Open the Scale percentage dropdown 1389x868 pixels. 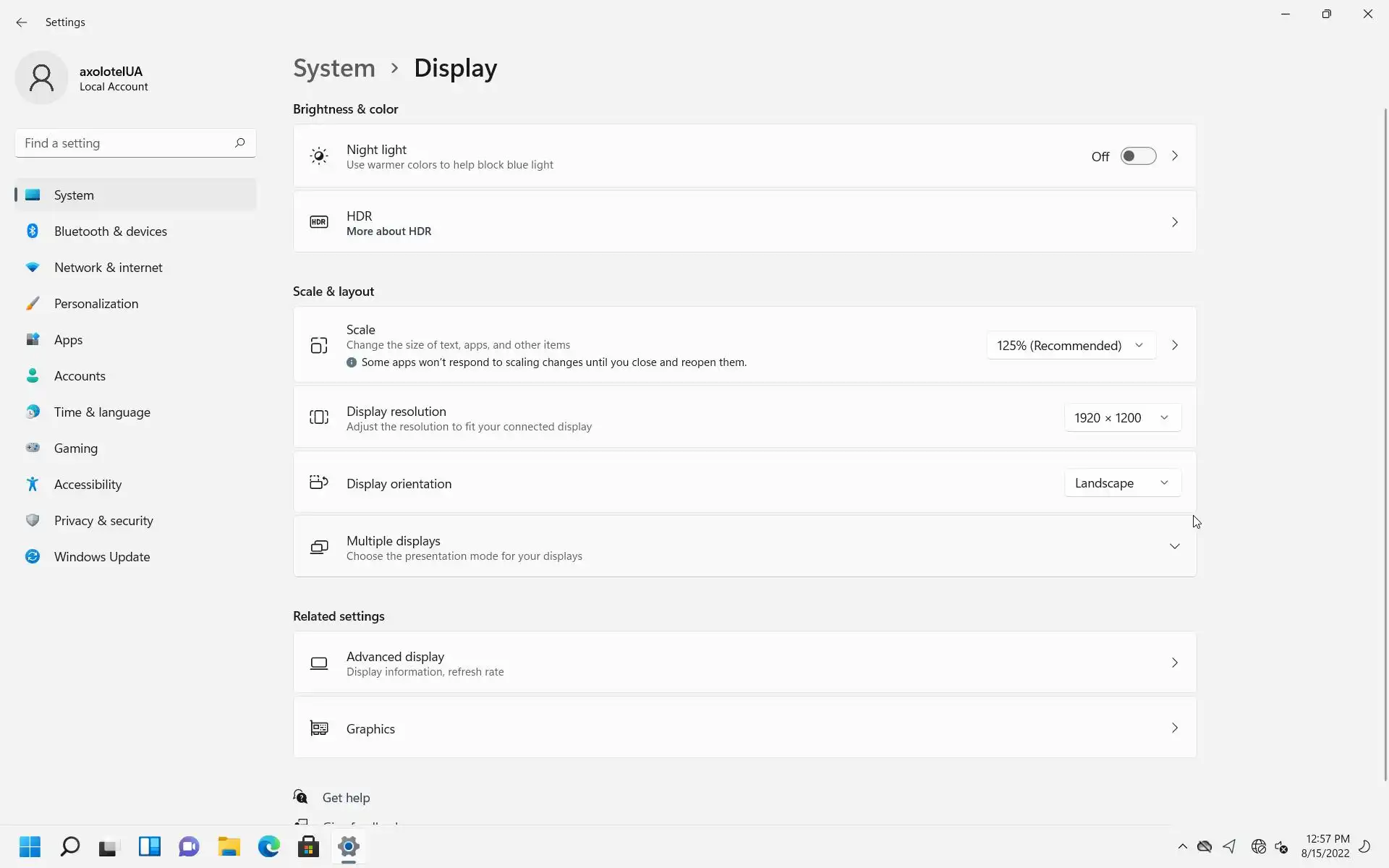(x=1070, y=346)
